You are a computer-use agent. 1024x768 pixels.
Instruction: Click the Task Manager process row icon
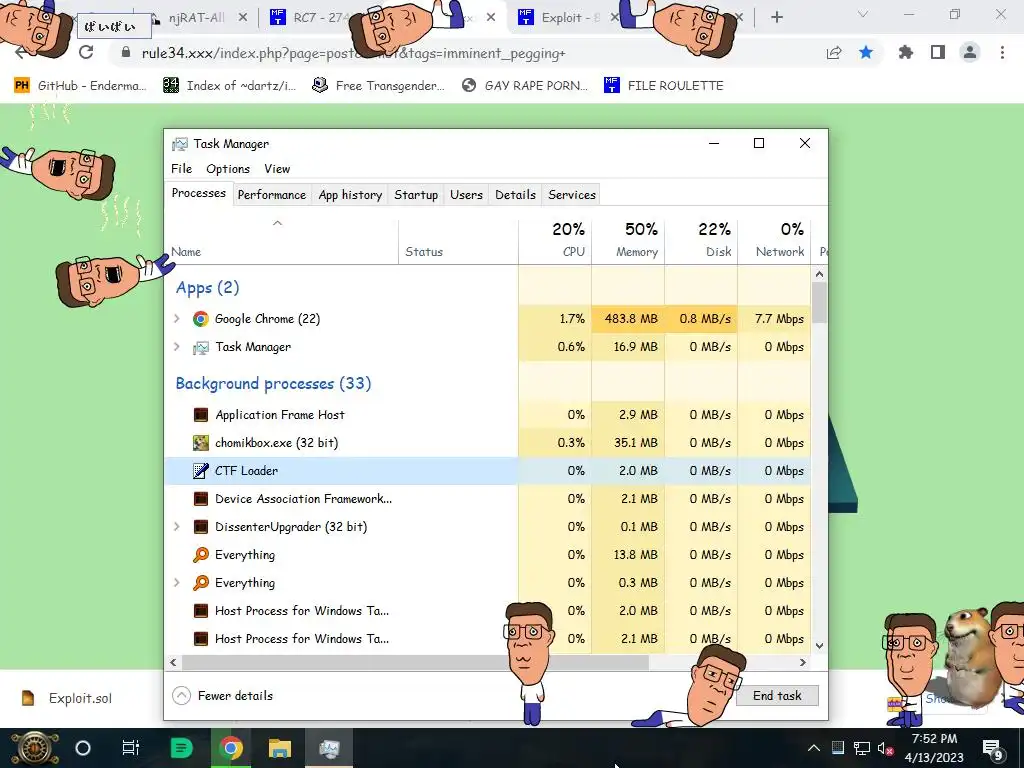coord(200,347)
